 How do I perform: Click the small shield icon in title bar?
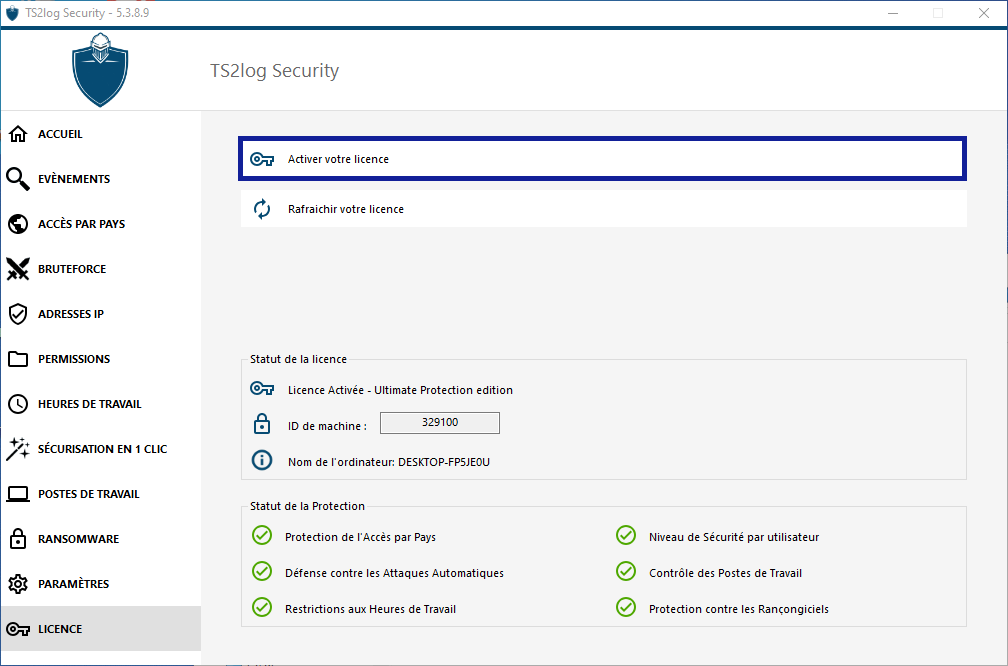click(x=12, y=13)
